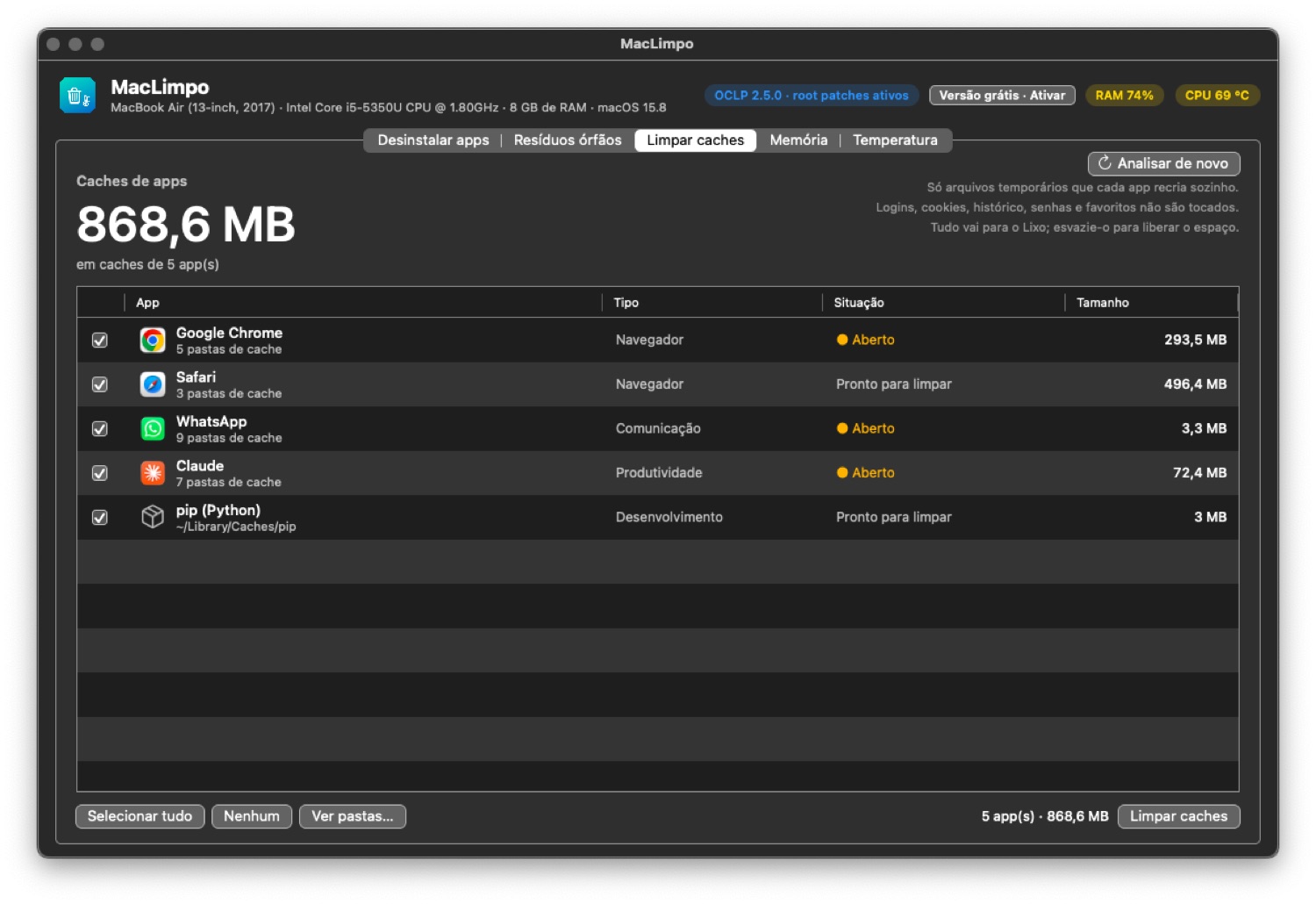Toggle the pip (Python) checkbox
This screenshot has width=1316, height=904.
tap(100, 517)
